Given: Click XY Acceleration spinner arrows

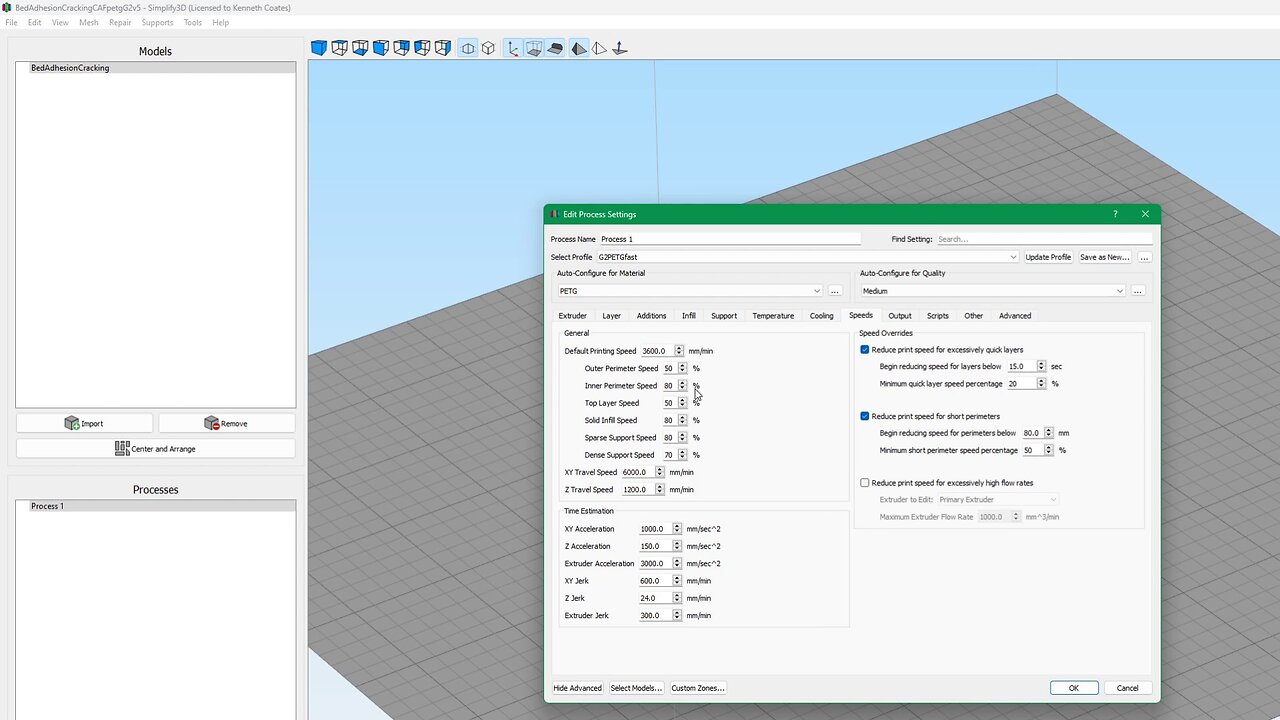Looking at the screenshot, I should coord(677,529).
